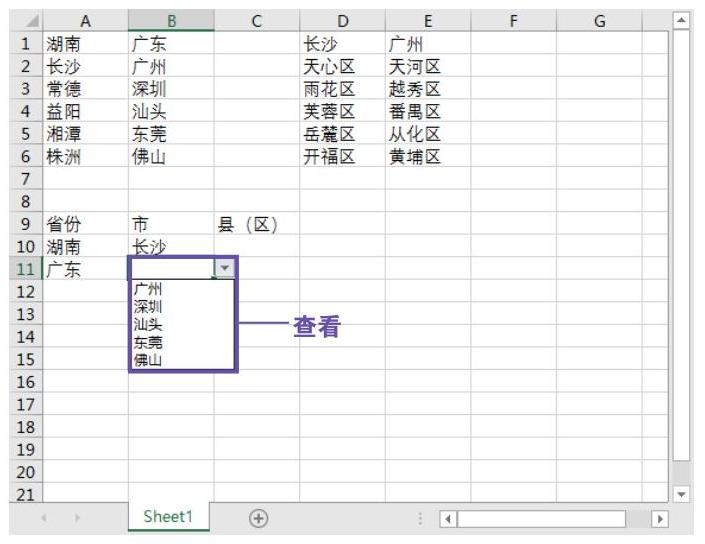705x544 pixels.
Task: Select cell A6 containing 株洲
Action: point(85,156)
